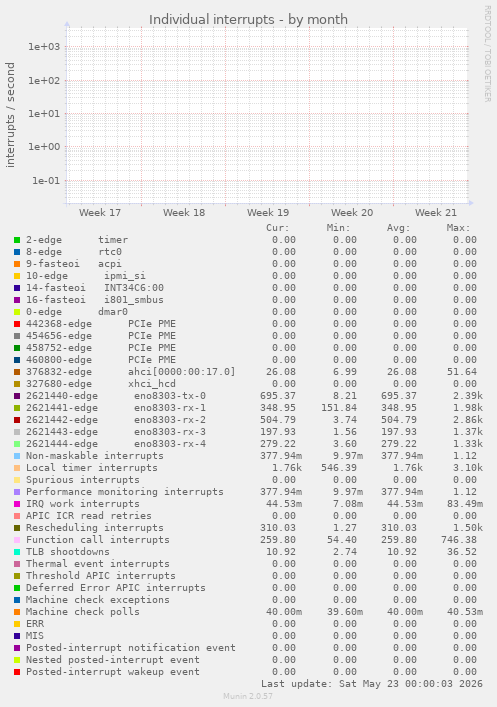Viewport: 497px width, 707px height.
Task: Click the Machine check polls legend entry
Action: click(x=83, y=612)
